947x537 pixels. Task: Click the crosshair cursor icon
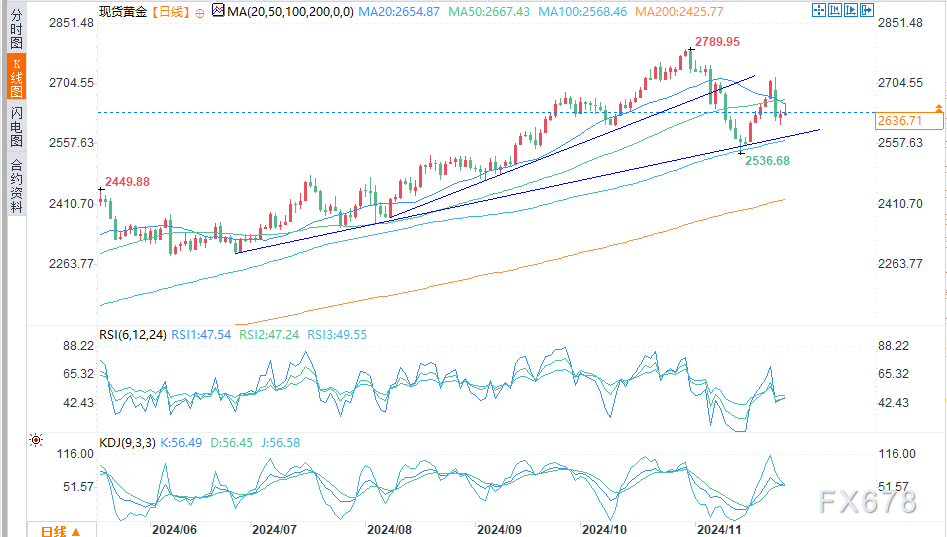coord(819,10)
